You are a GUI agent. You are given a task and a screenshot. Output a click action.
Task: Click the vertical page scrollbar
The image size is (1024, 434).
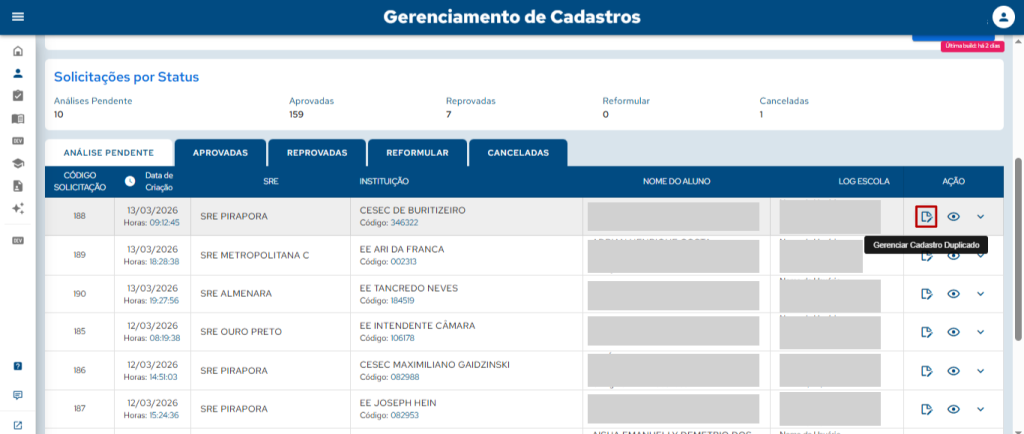pos(1018,240)
